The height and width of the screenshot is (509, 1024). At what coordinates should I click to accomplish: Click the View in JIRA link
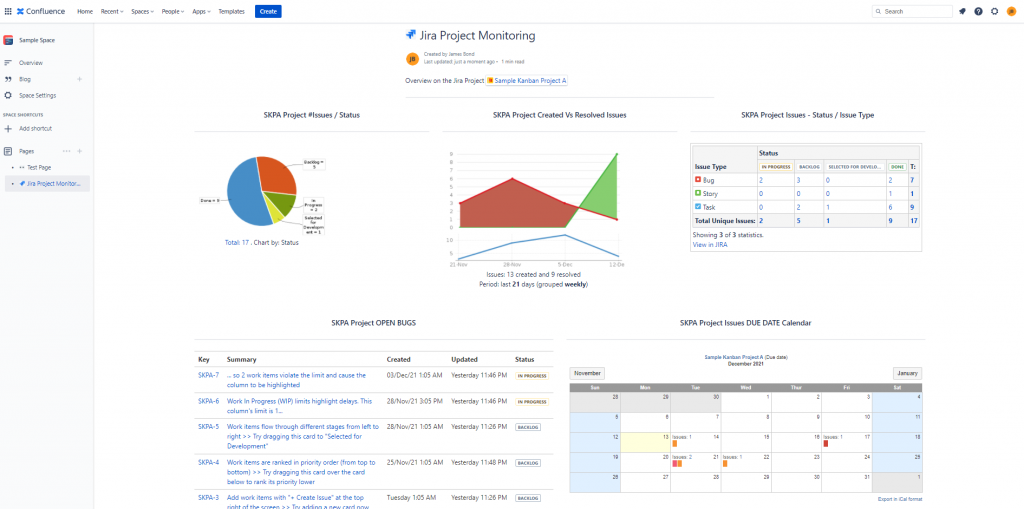tap(710, 244)
